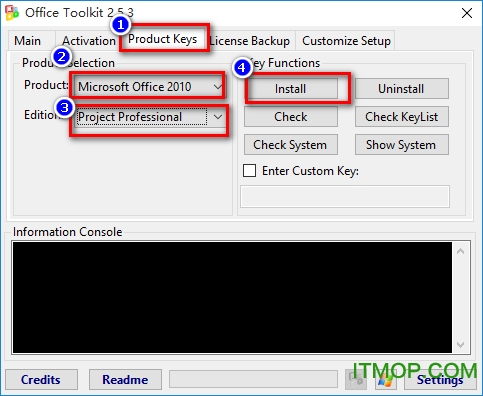Open the Customize Setup tab
Screen dimensions: 483x396
tap(346, 41)
